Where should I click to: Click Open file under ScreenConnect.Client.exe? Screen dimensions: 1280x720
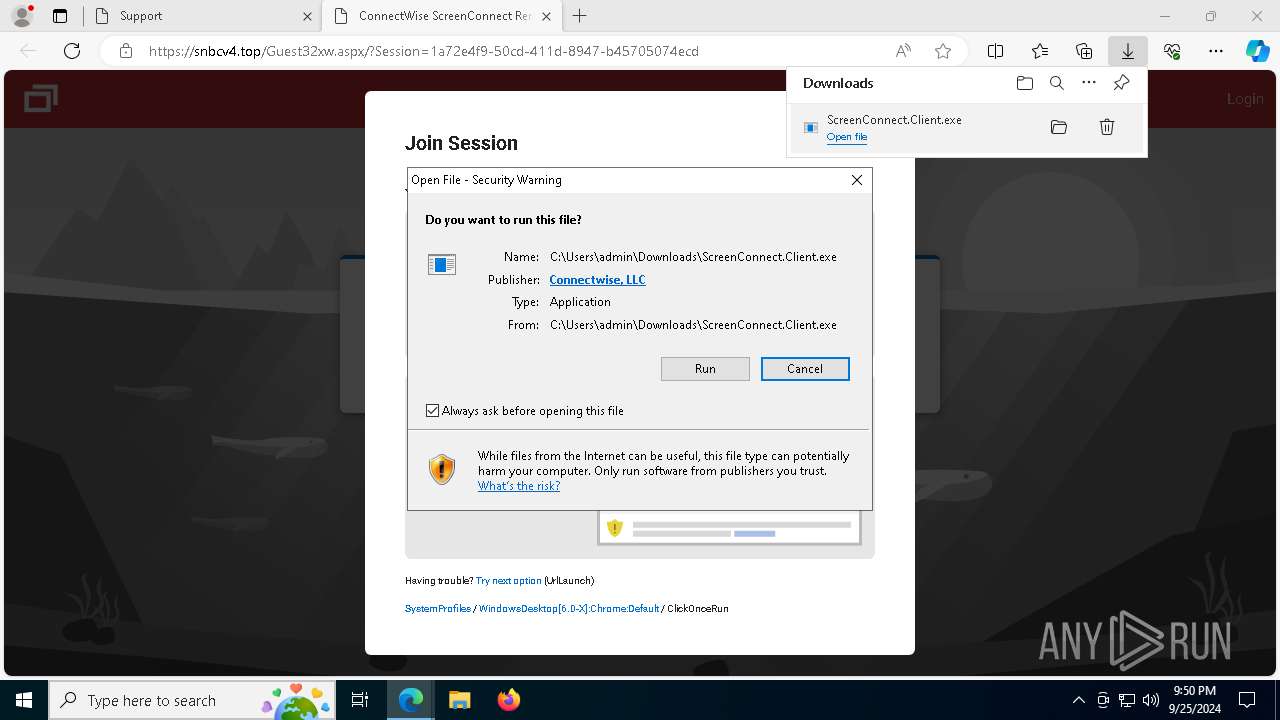(x=846, y=137)
